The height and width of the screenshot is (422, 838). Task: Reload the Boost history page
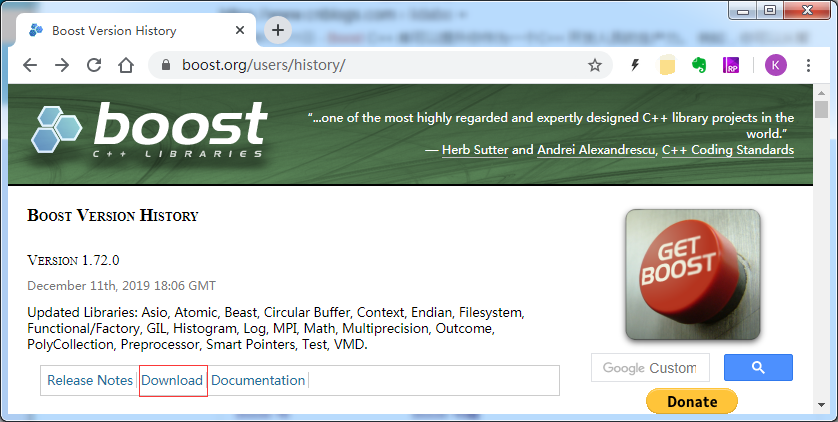[94, 65]
